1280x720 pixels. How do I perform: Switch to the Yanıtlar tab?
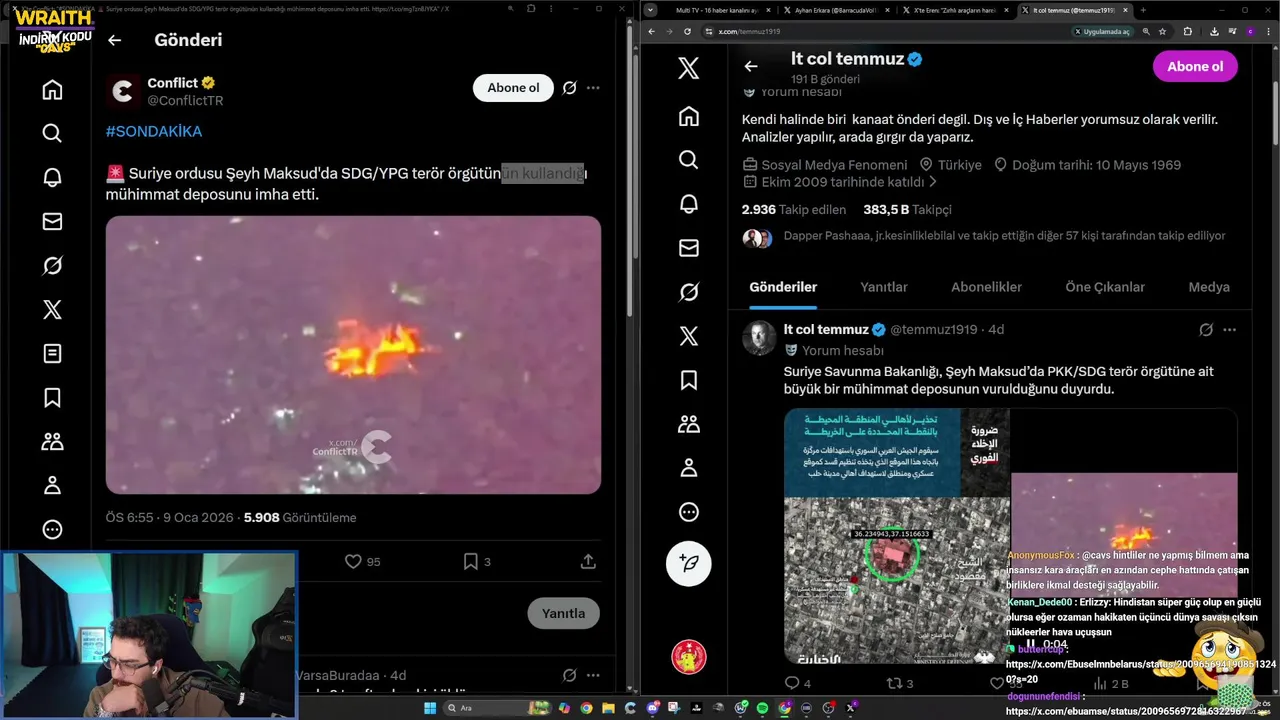(x=884, y=287)
